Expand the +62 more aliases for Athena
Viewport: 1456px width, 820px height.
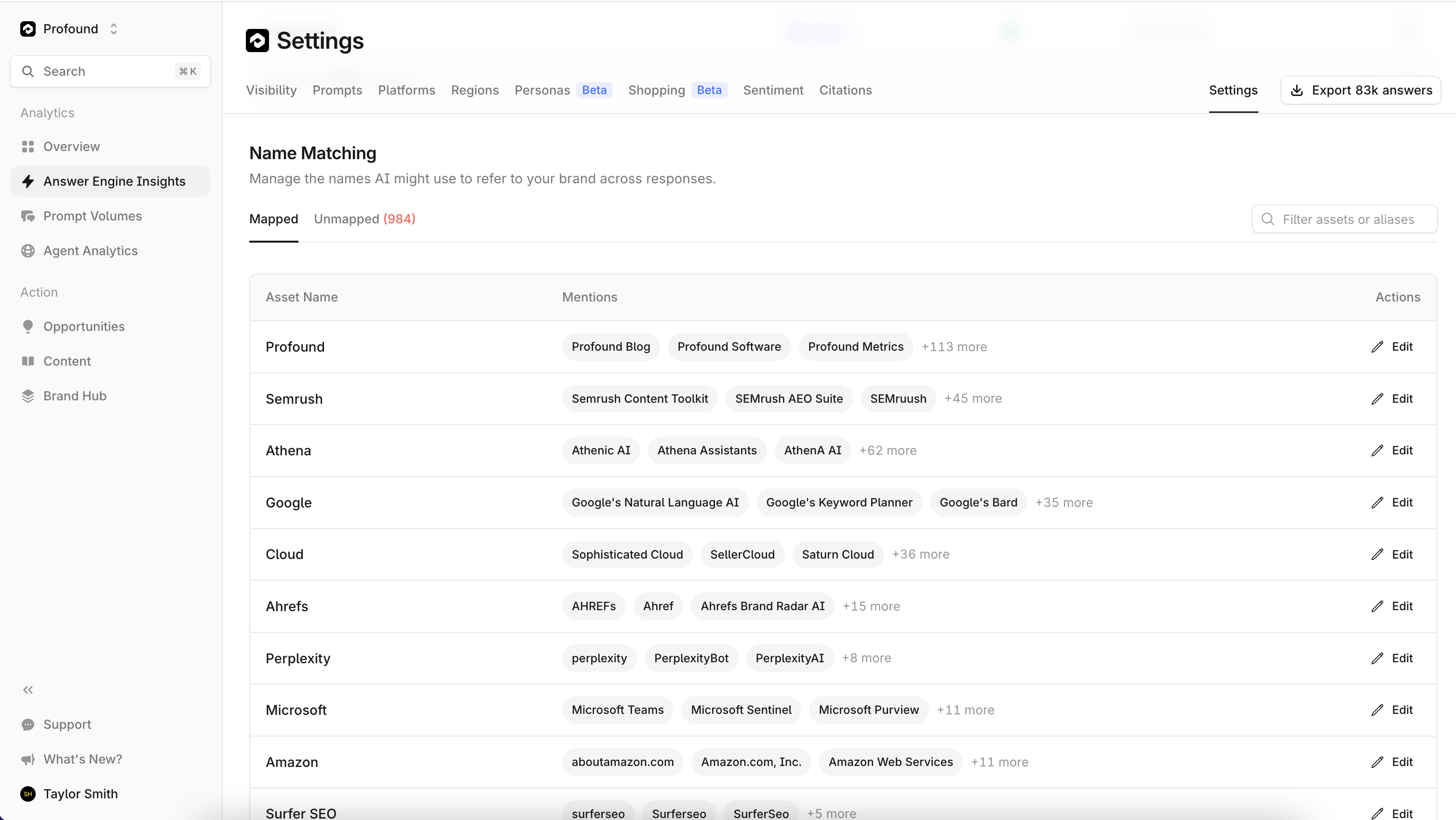pos(888,450)
